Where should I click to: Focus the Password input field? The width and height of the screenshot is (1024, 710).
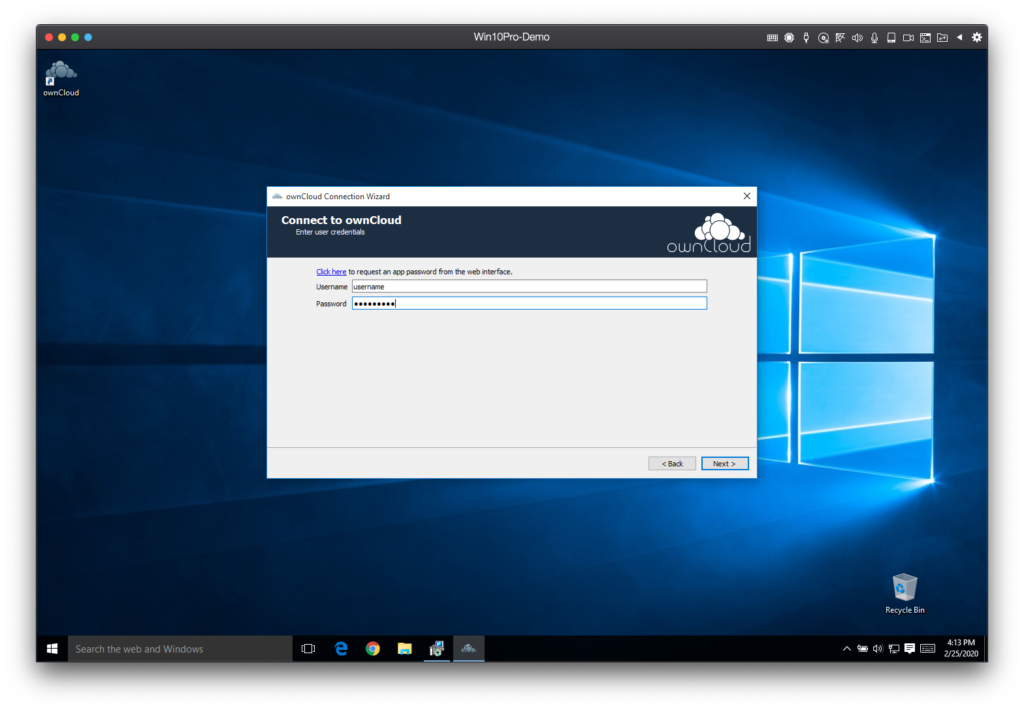pos(529,303)
